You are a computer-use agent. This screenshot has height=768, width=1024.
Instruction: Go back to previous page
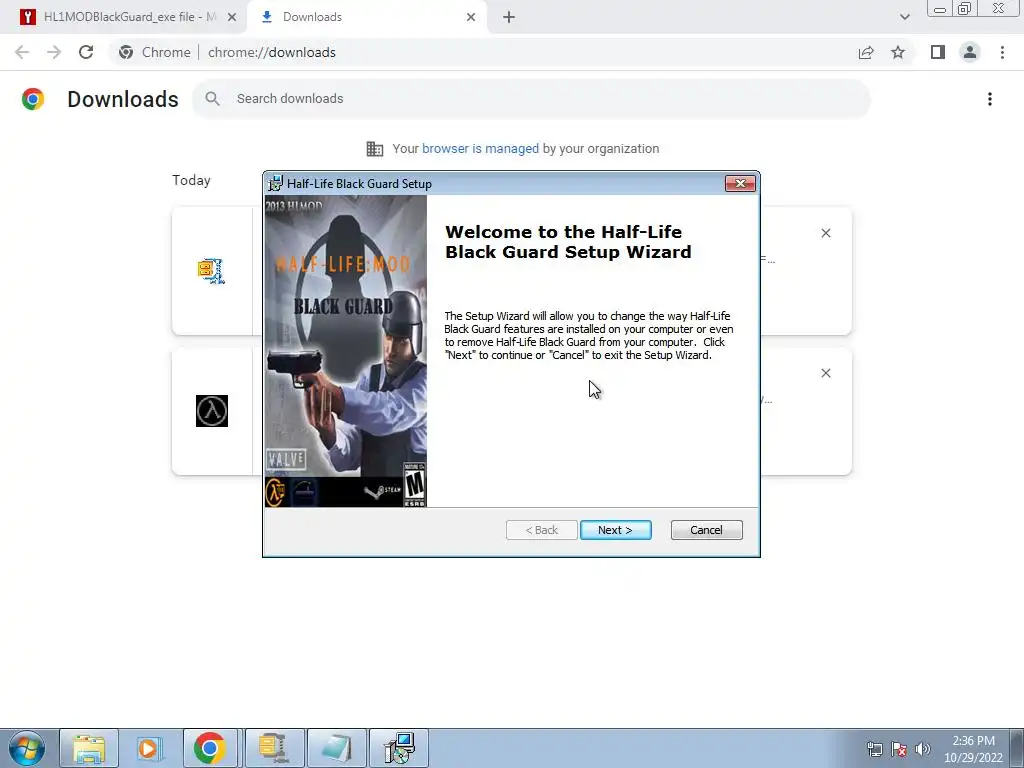point(22,52)
